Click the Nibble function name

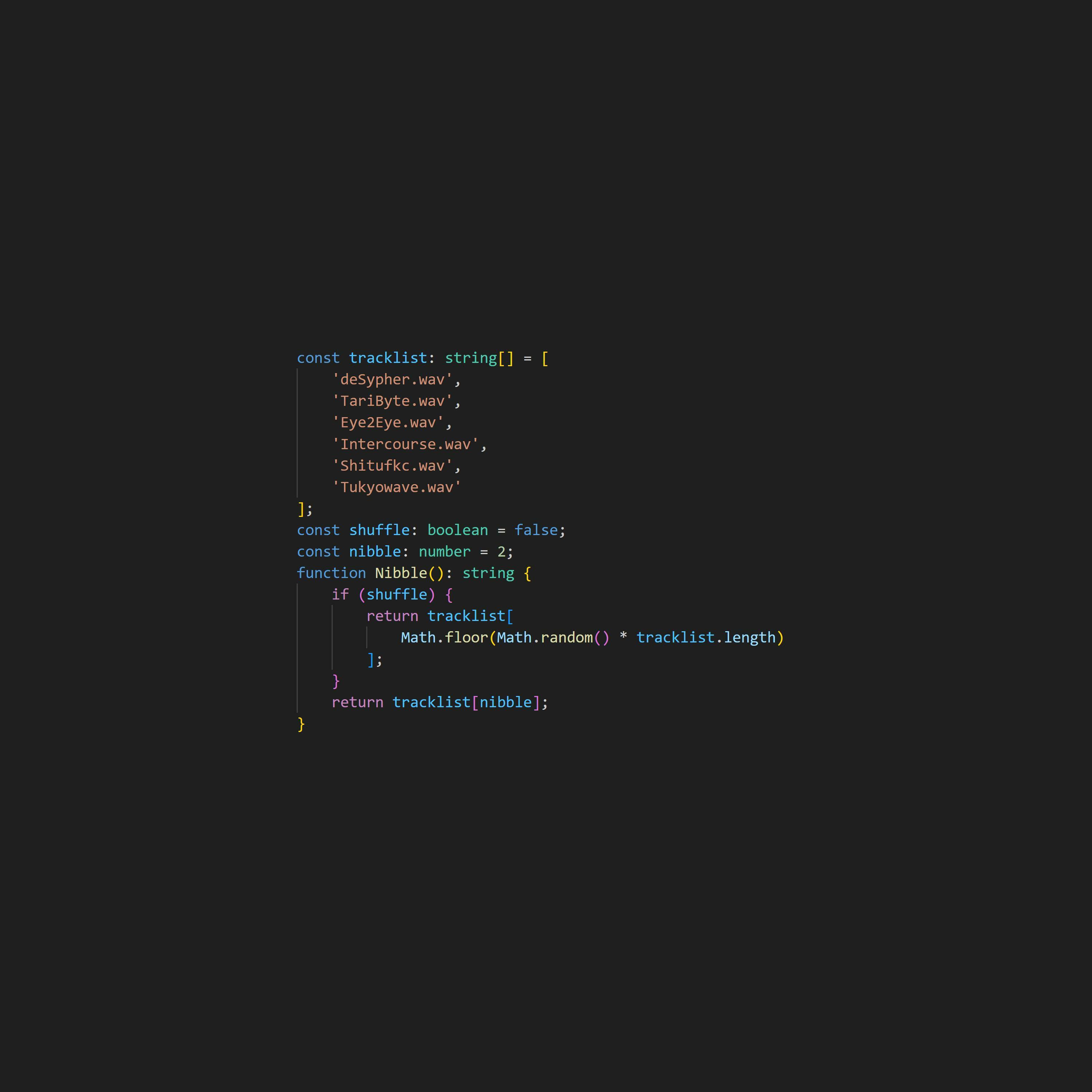(x=401, y=573)
